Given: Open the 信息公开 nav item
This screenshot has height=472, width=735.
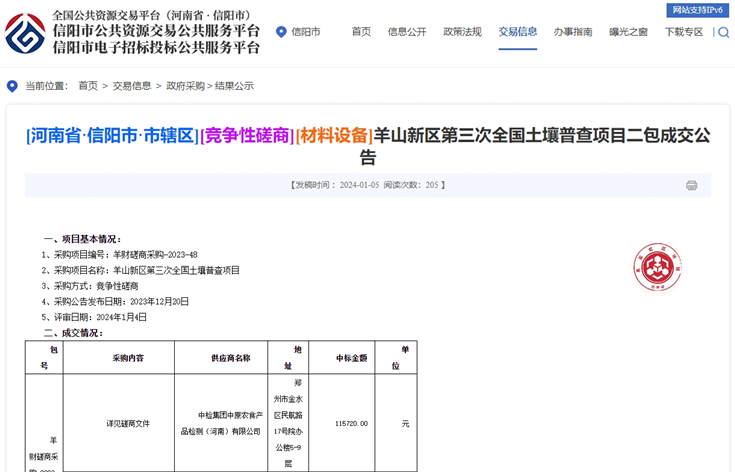Looking at the screenshot, I should pyautogui.click(x=407, y=32).
